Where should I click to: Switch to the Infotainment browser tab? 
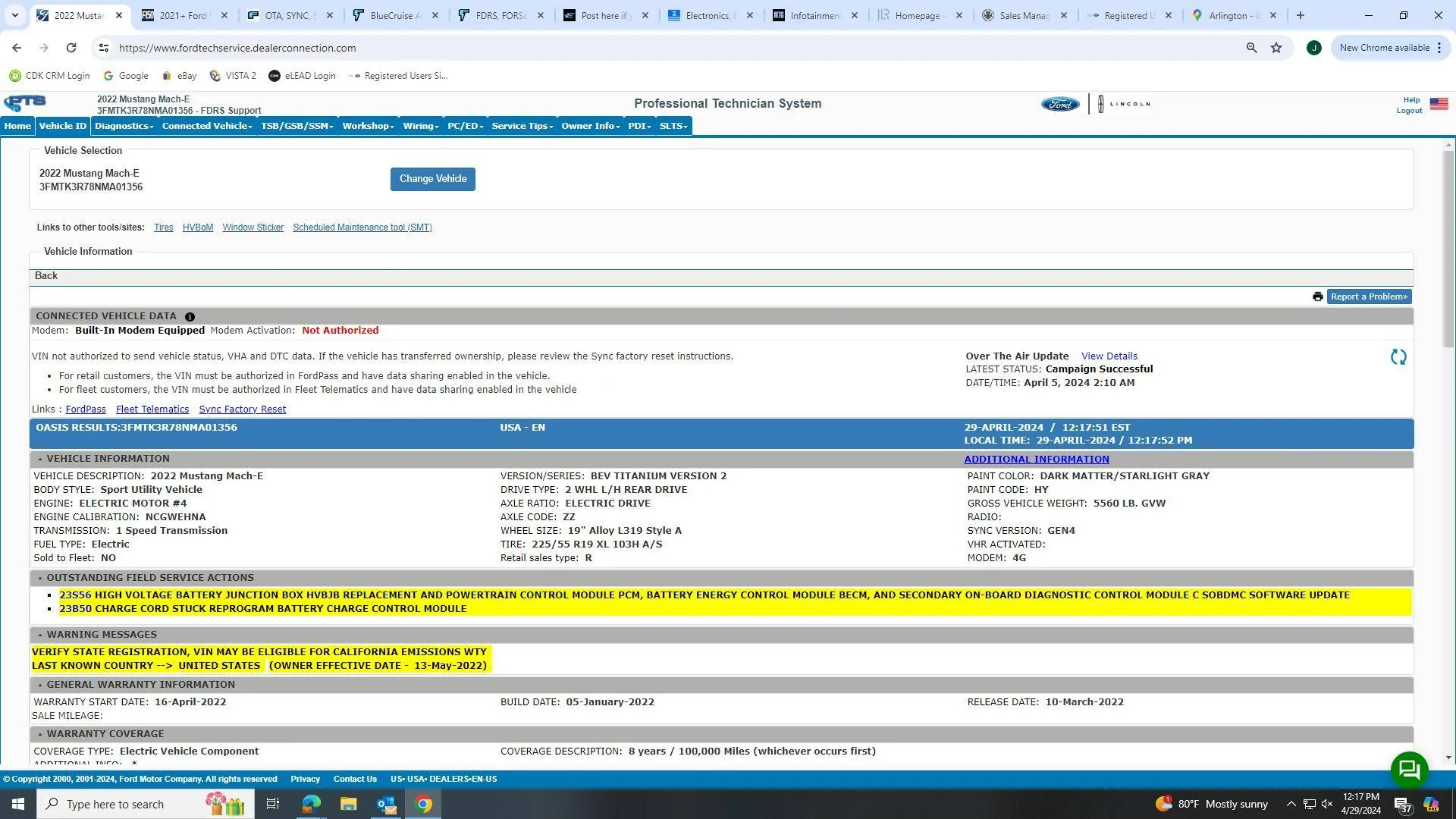815,15
